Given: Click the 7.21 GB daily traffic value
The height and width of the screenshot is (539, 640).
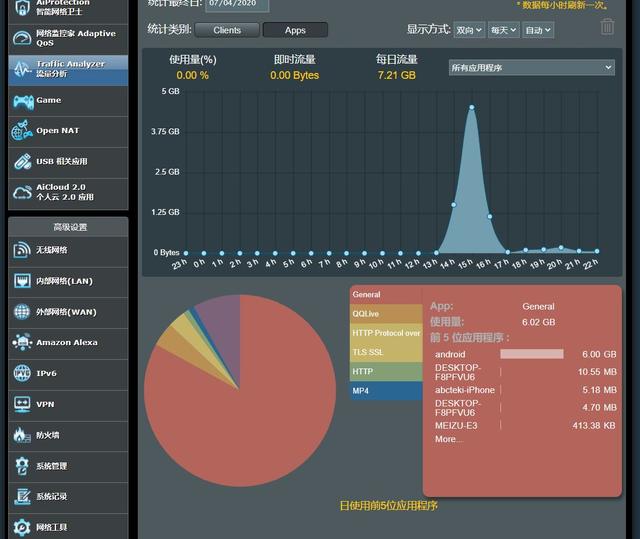Looking at the screenshot, I should (x=397, y=75).
